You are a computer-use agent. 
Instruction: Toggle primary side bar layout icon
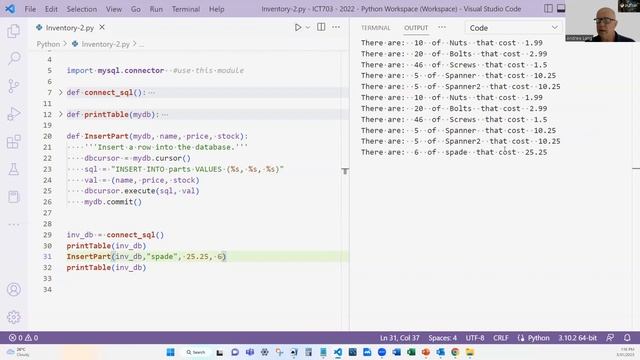pos(548,9)
